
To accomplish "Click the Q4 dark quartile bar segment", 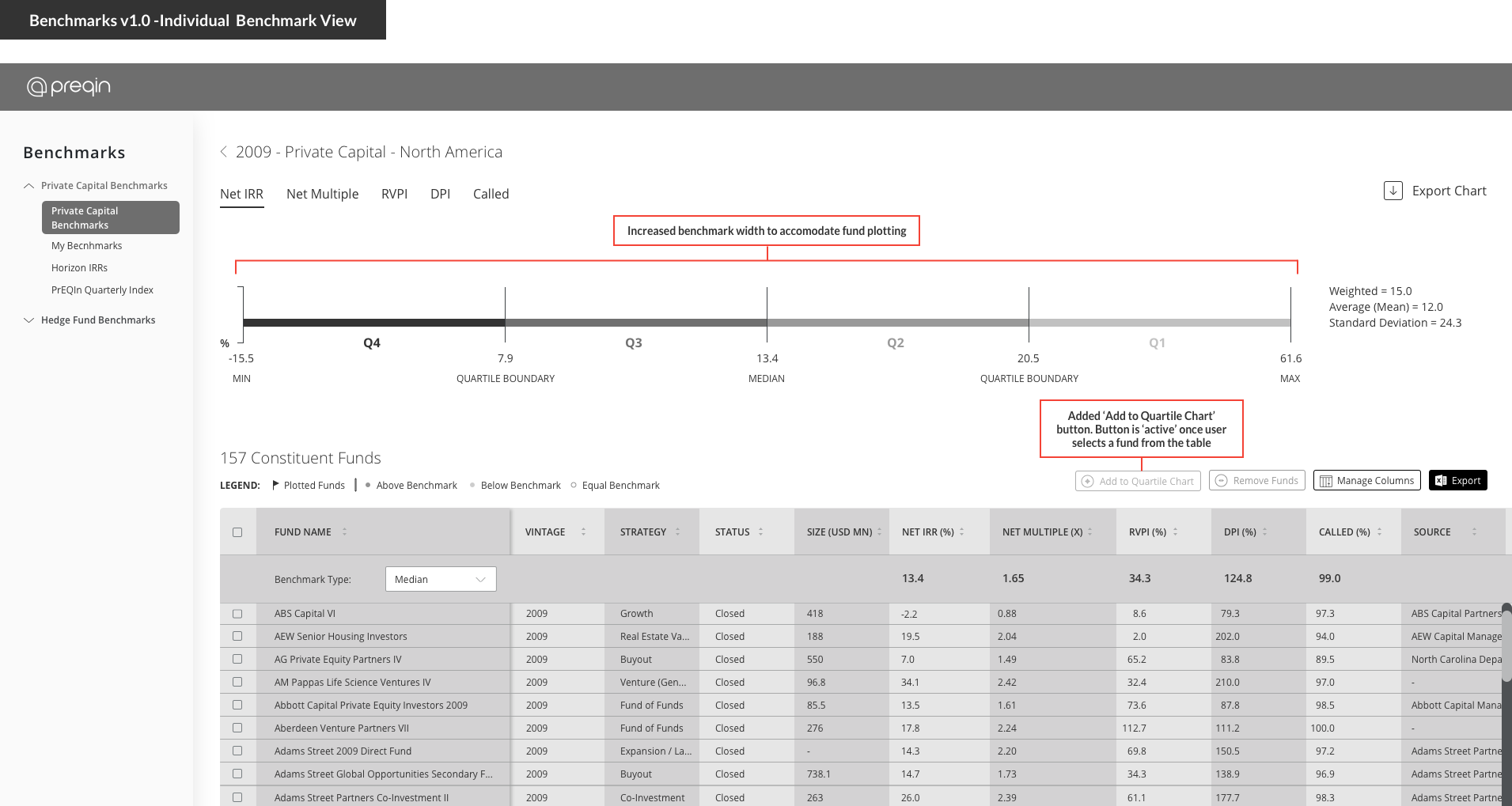I will (374, 323).
